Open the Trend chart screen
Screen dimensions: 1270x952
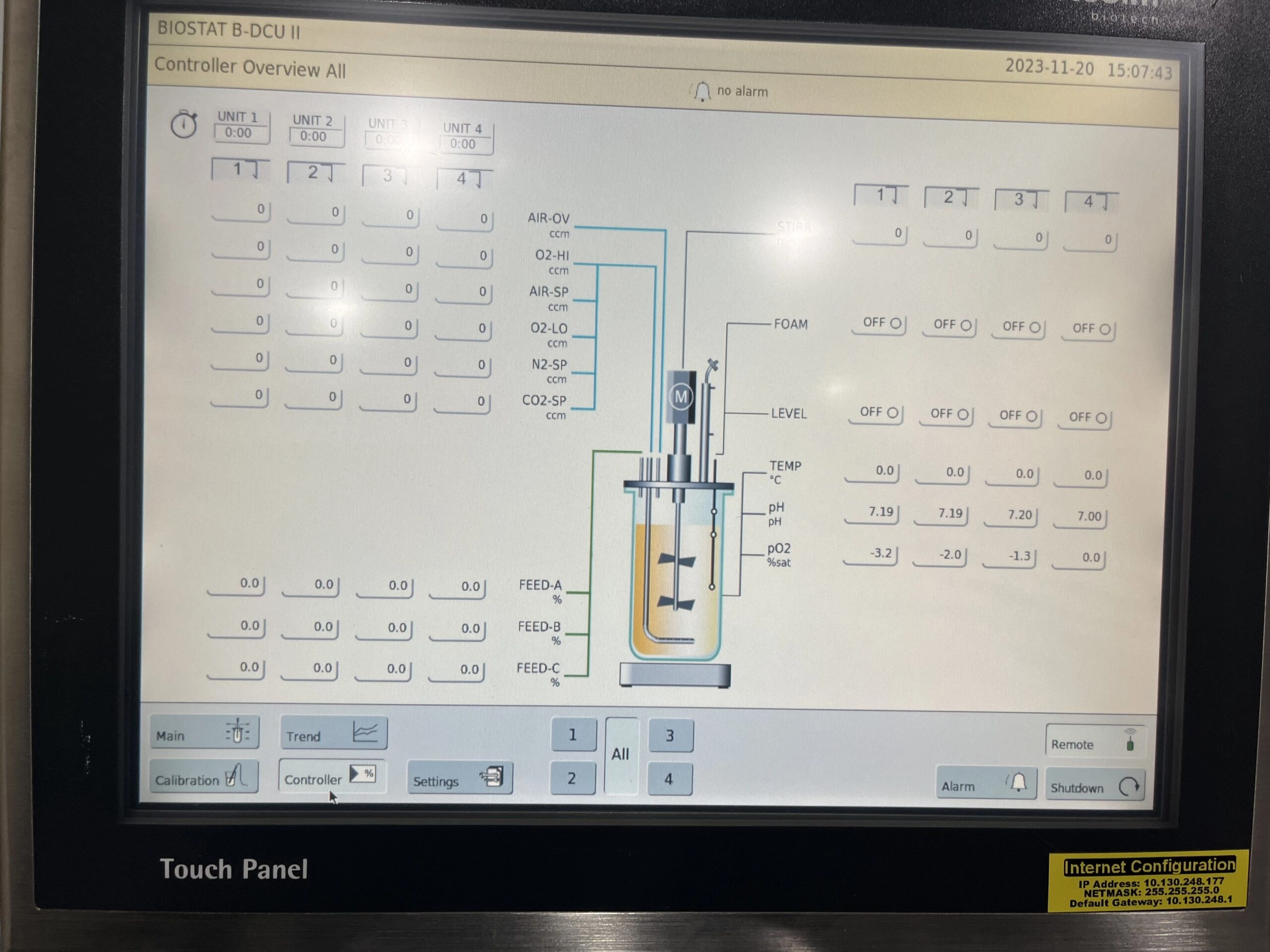(333, 734)
